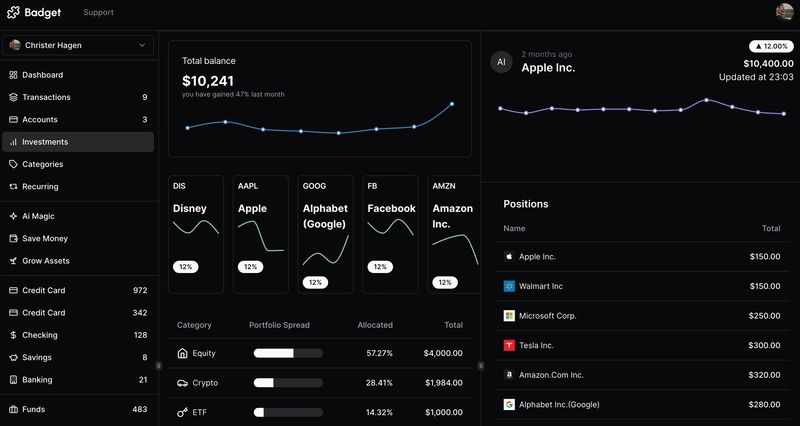This screenshot has height=426, width=800.
Task: Click the Banking building icon
Action: click(13, 380)
